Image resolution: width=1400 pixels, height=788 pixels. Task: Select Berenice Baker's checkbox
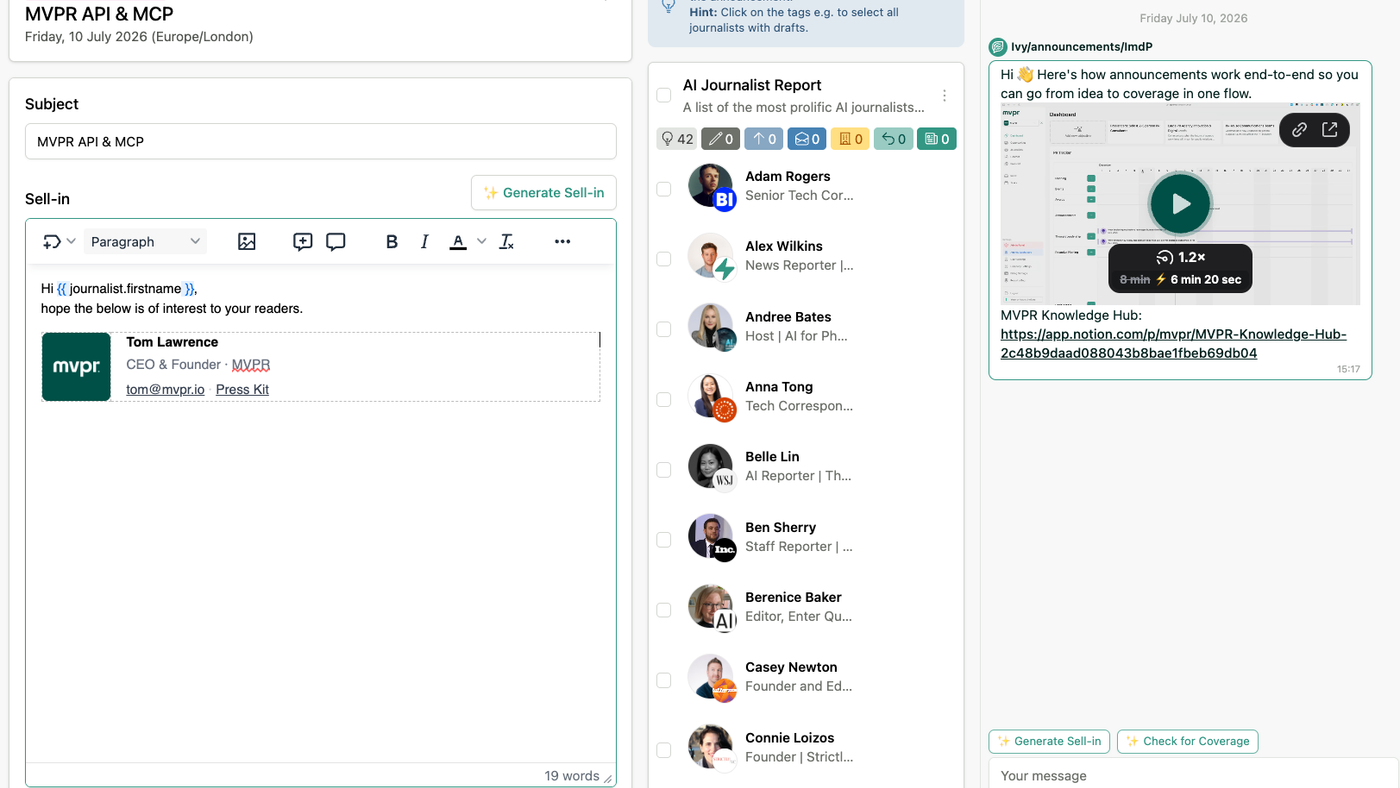pos(664,610)
